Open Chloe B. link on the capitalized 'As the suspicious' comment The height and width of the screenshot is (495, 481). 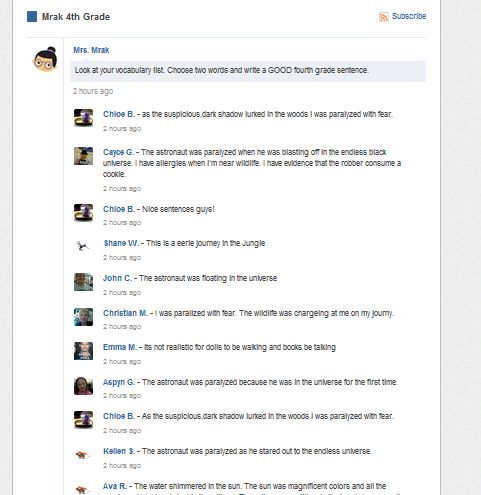click(x=119, y=416)
